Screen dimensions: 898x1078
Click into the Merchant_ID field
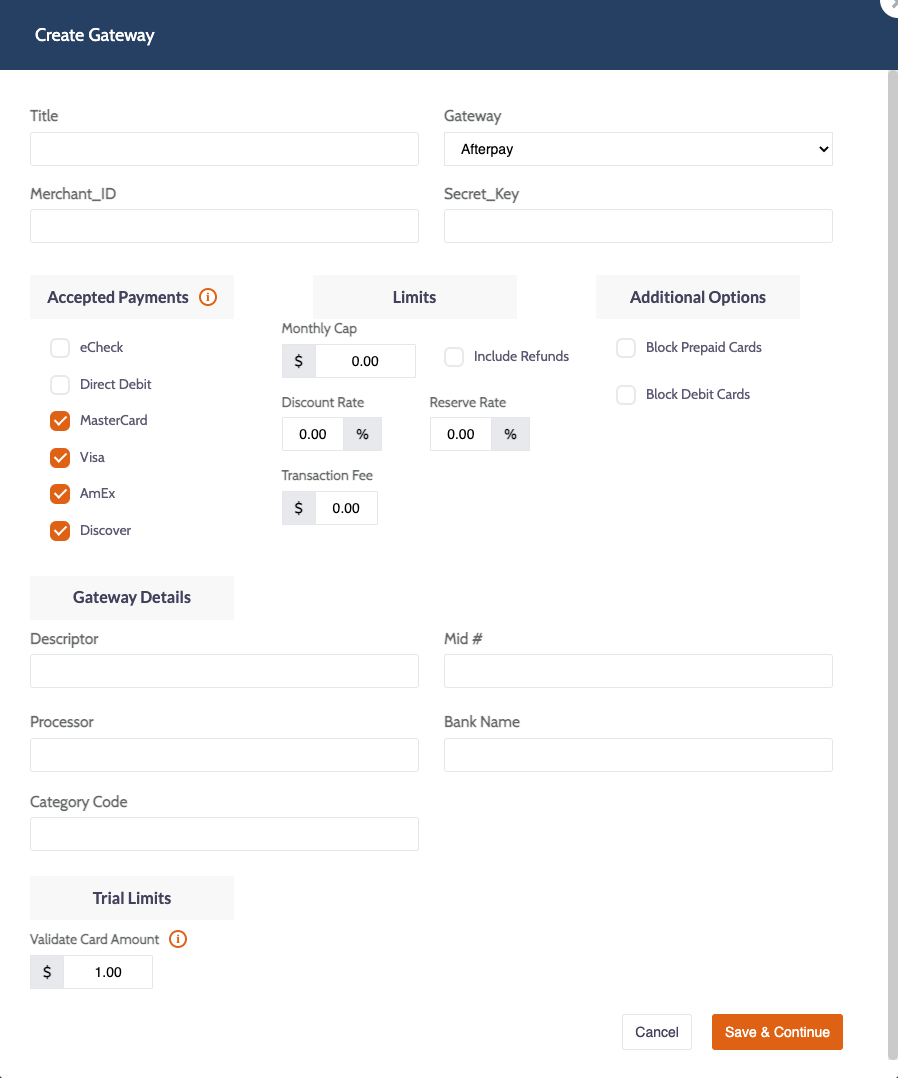224,226
